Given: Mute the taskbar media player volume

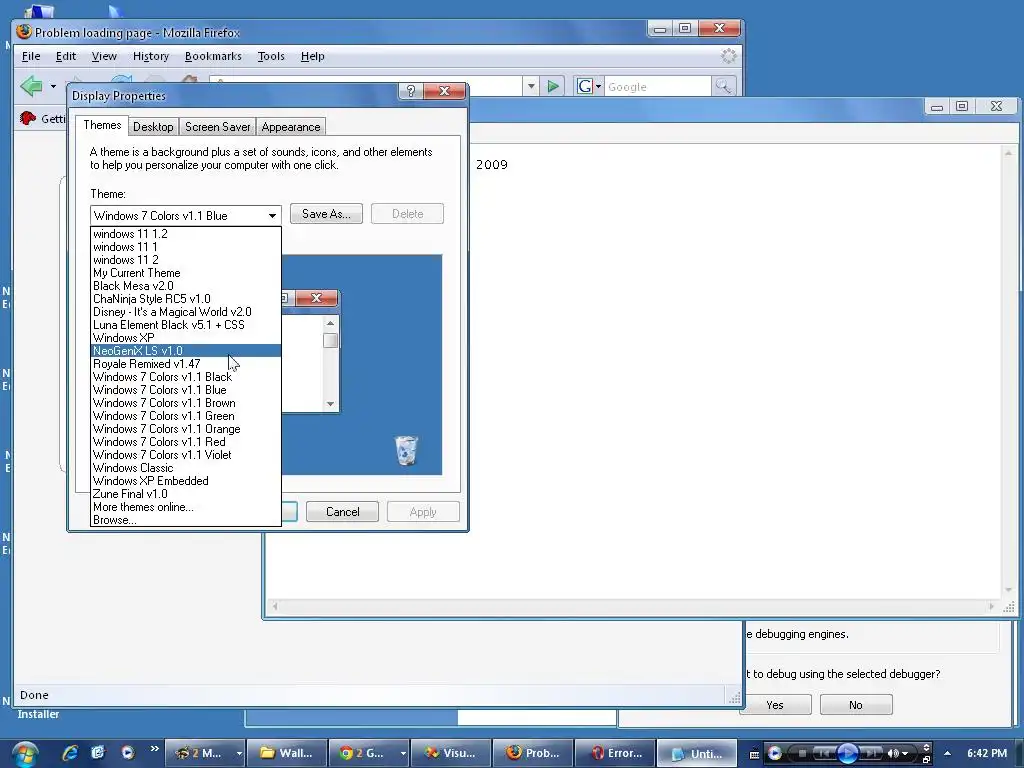Looking at the screenshot, I should coord(893,754).
